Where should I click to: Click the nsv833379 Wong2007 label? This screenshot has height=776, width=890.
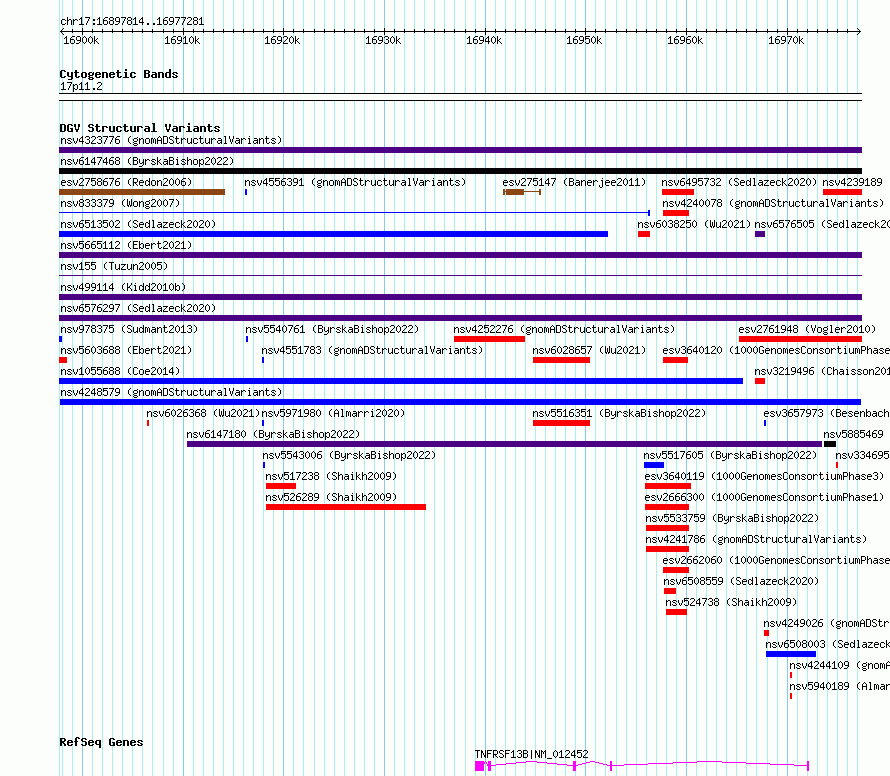pos(120,203)
